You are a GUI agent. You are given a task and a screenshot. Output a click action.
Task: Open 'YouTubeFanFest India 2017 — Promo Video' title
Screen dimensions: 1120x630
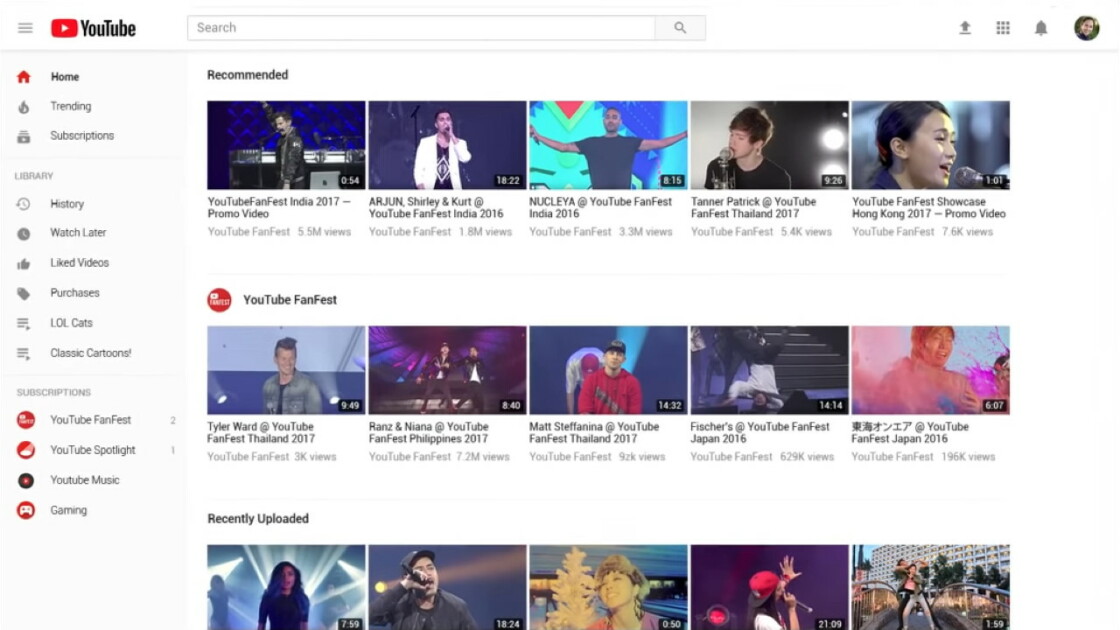pos(279,208)
